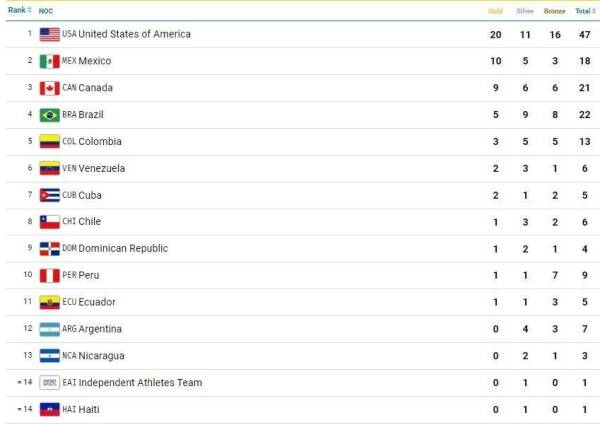
Task: Click the Independent Athletes Team flag icon
Action: point(50,382)
